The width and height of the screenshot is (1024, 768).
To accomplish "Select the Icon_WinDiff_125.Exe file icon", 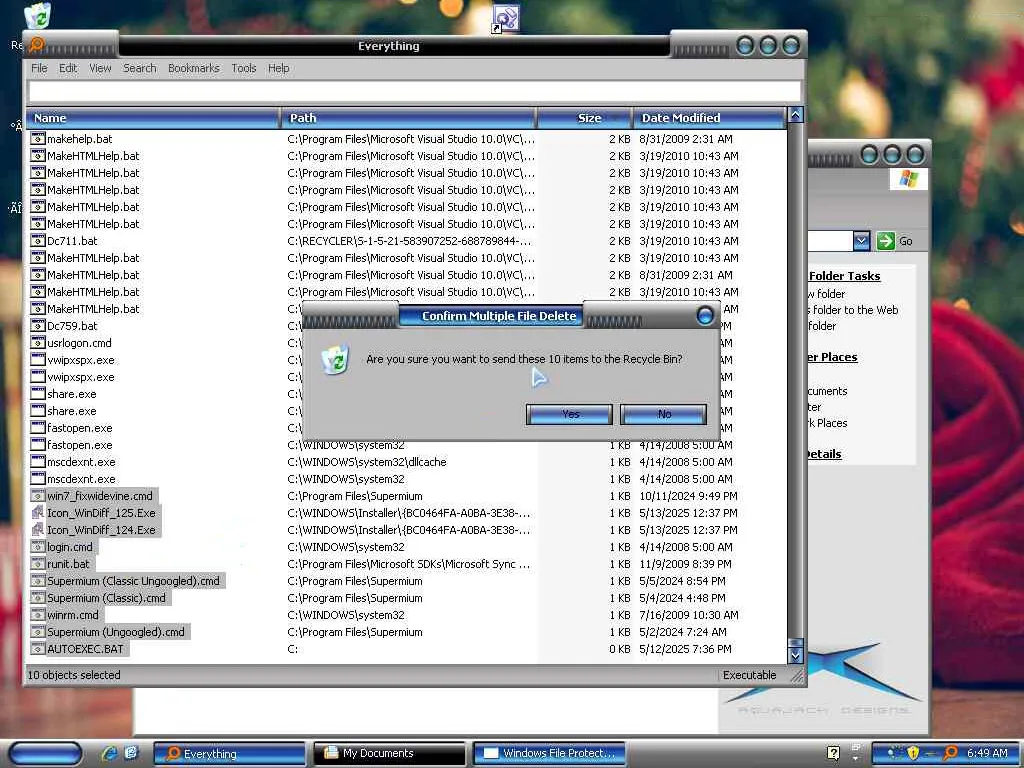I will [38, 513].
